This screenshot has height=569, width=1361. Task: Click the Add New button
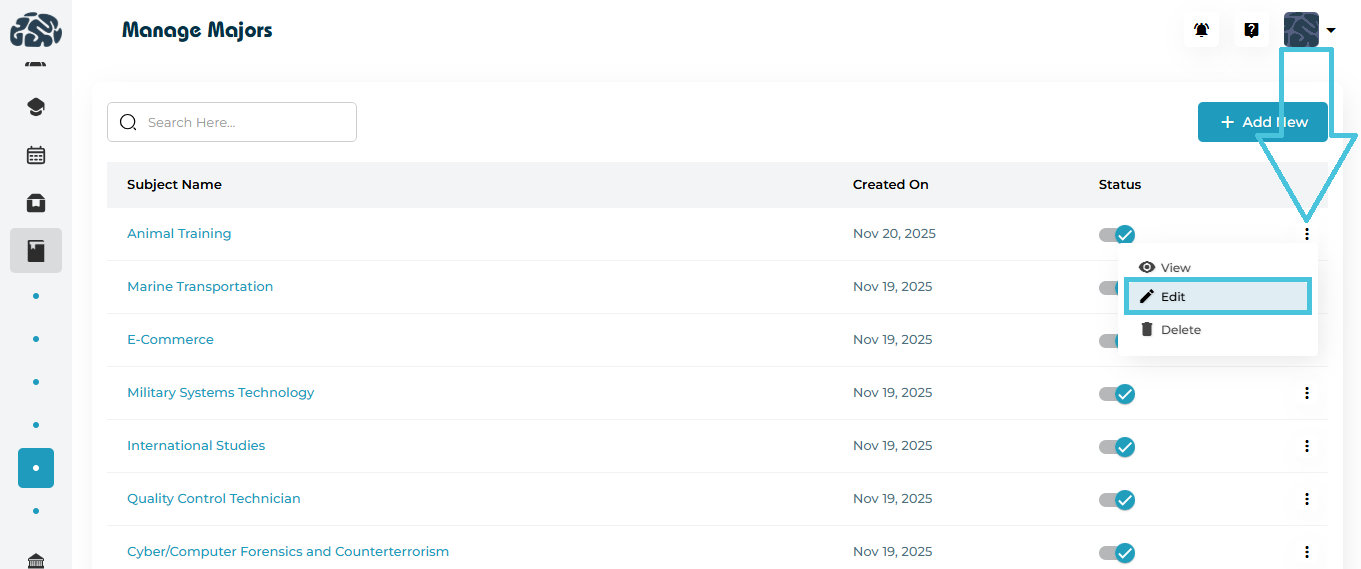(x=1262, y=122)
